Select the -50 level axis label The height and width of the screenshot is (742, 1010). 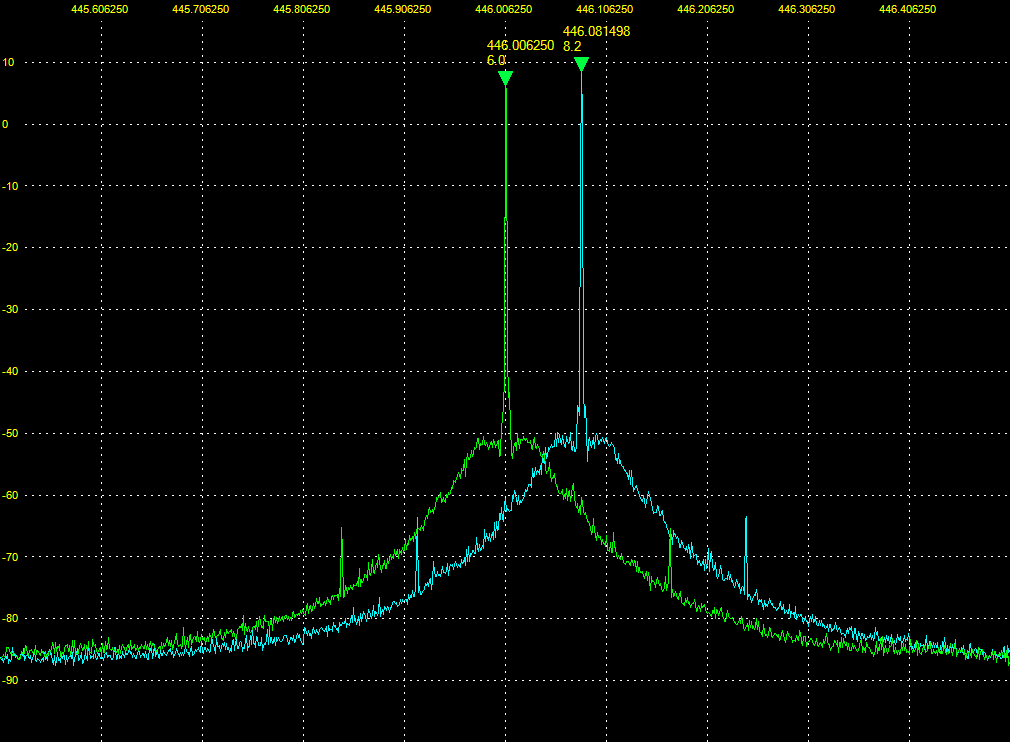pyautogui.click(x=10, y=433)
